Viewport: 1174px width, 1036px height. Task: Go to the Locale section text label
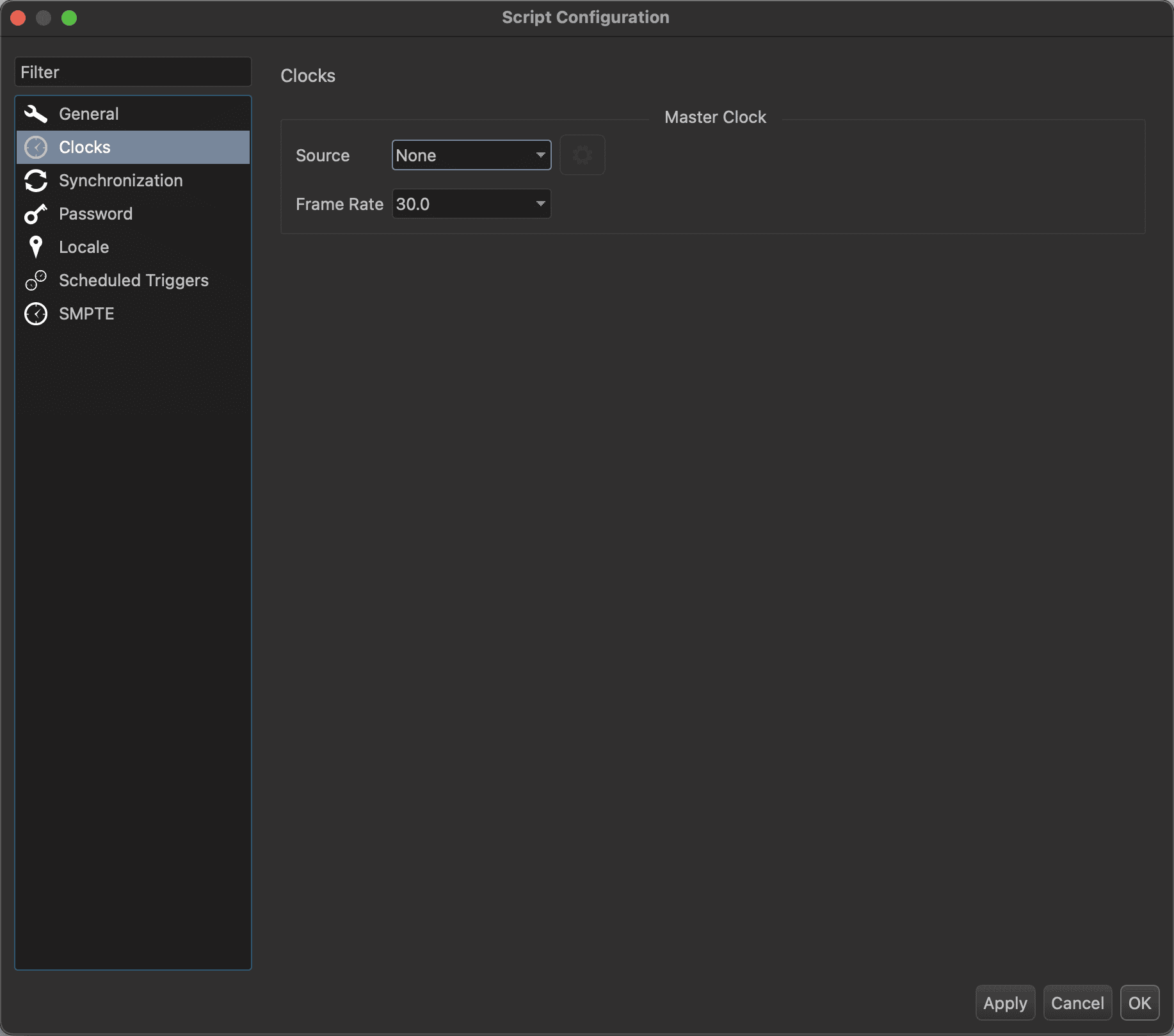(84, 247)
